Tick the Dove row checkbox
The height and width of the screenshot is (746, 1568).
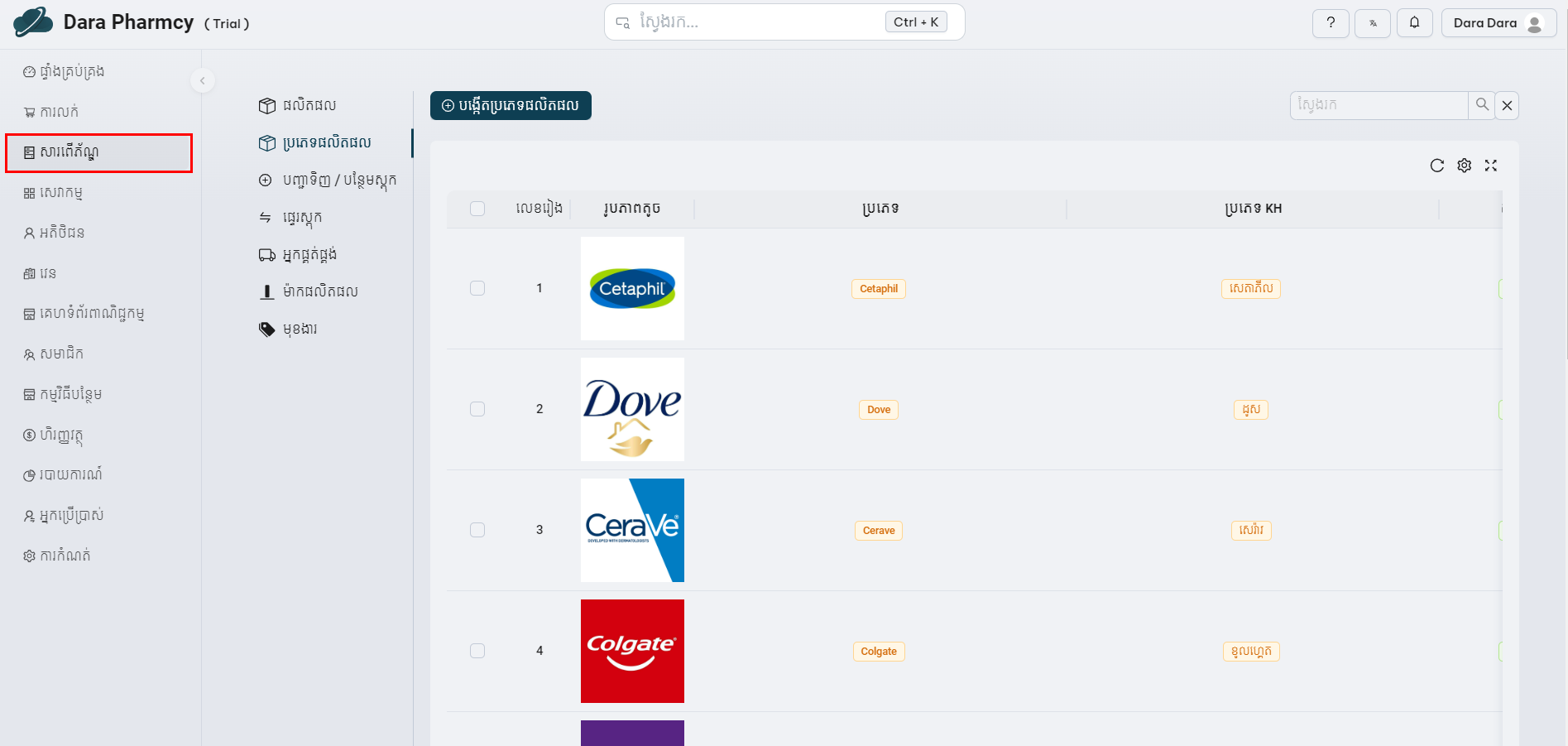click(477, 409)
